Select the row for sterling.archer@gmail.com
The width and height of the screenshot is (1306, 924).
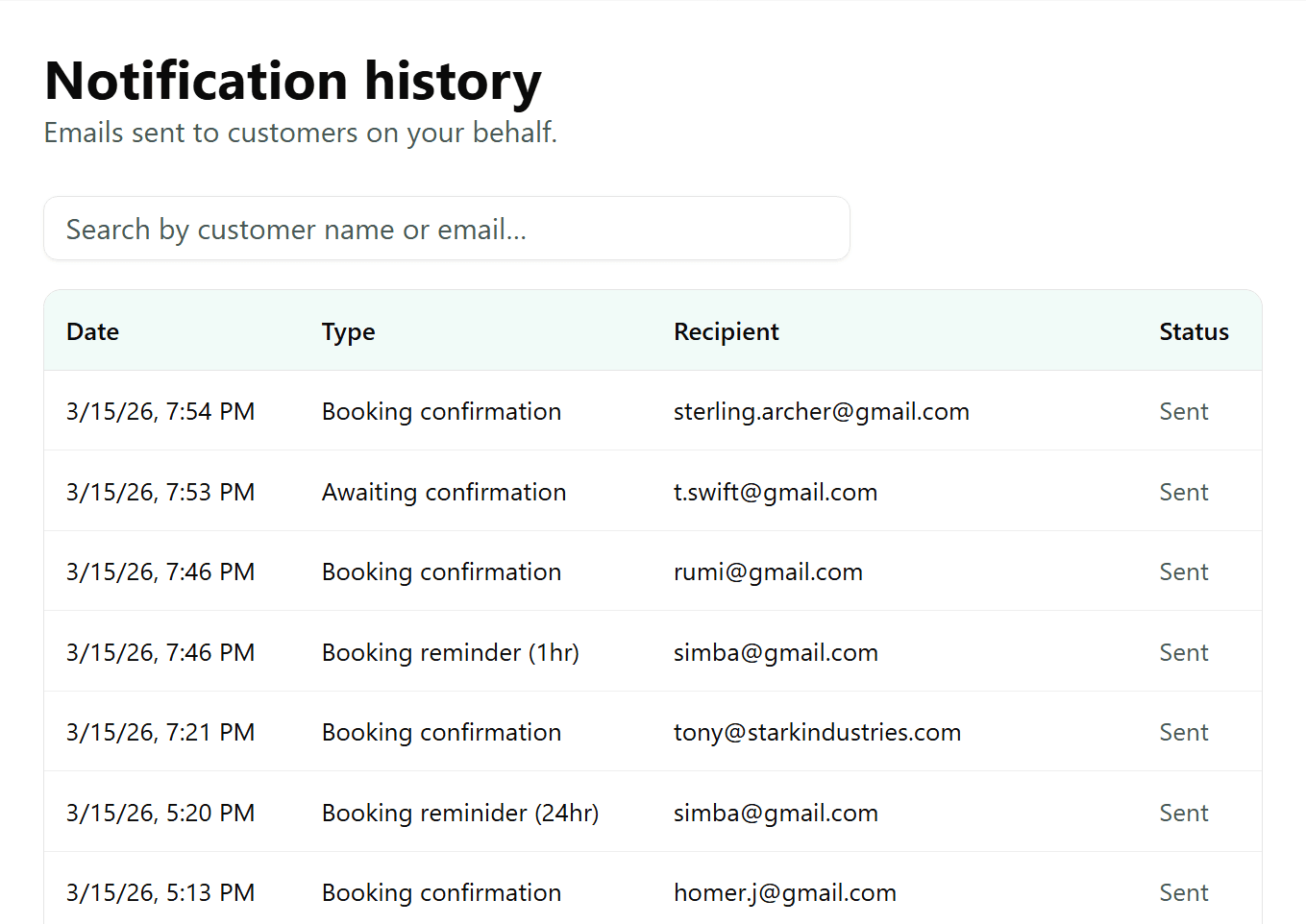(x=653, y=411)
